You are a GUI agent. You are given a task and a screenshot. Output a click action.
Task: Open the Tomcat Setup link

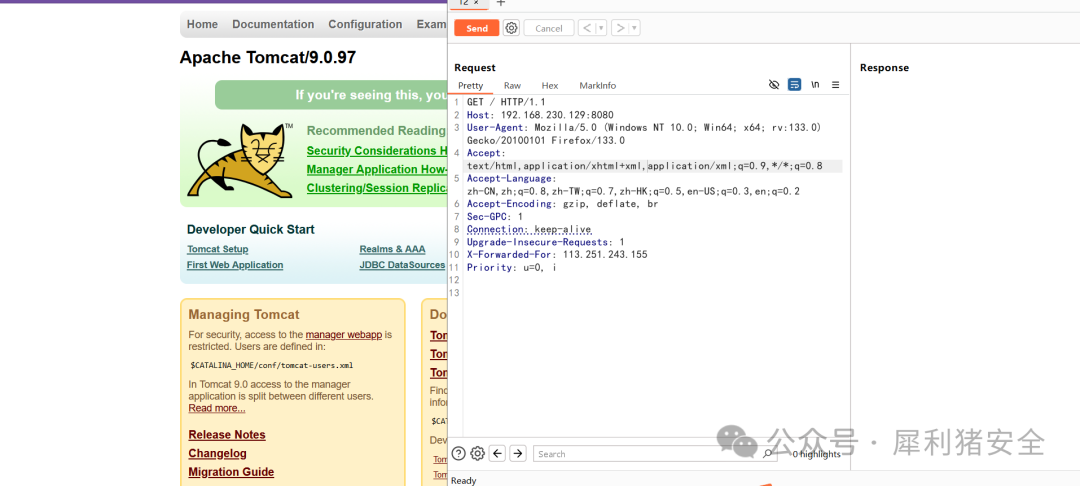(218, 249)
